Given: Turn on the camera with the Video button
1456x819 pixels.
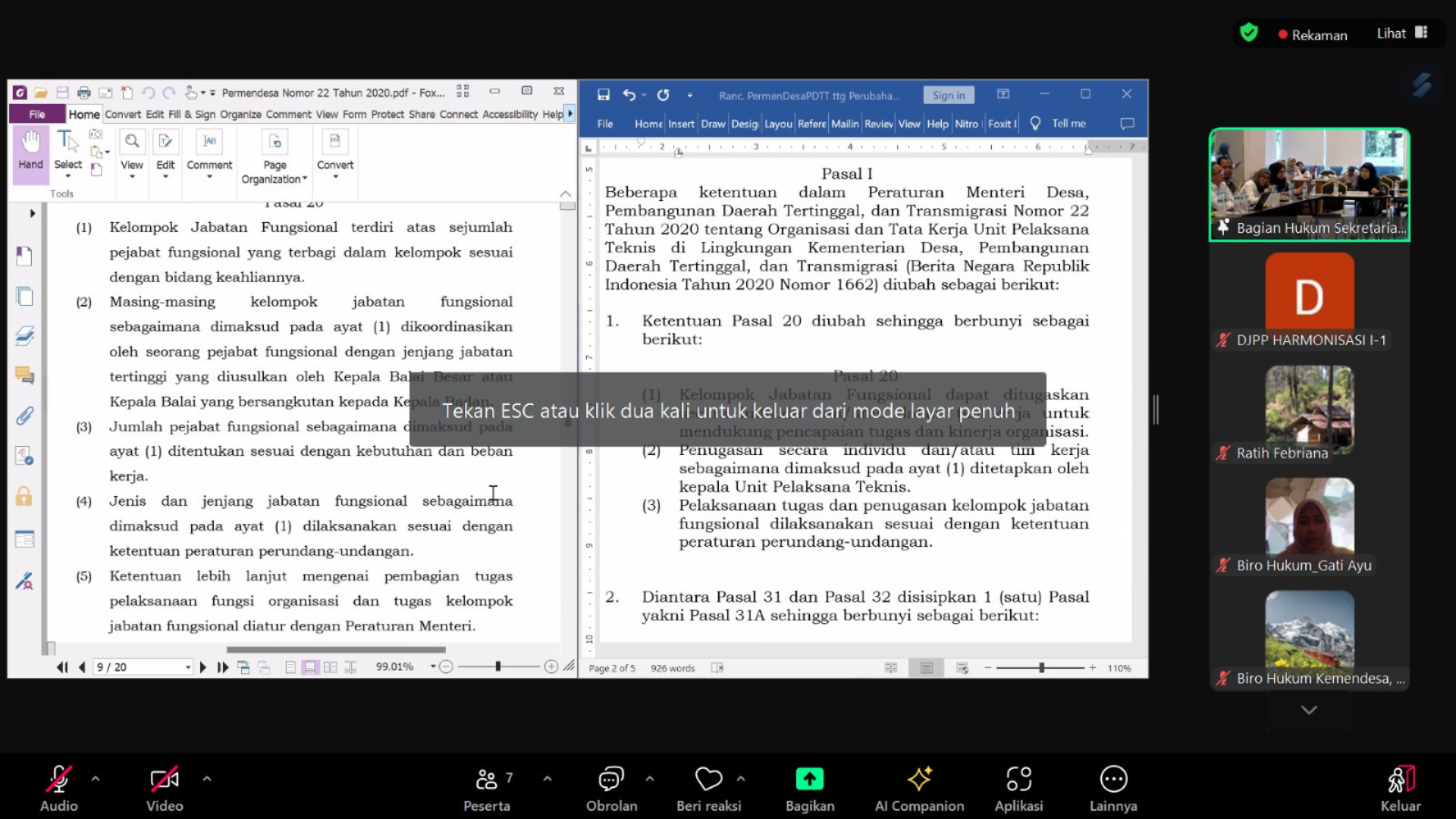Looking at the screenshot, I should 165,789.
